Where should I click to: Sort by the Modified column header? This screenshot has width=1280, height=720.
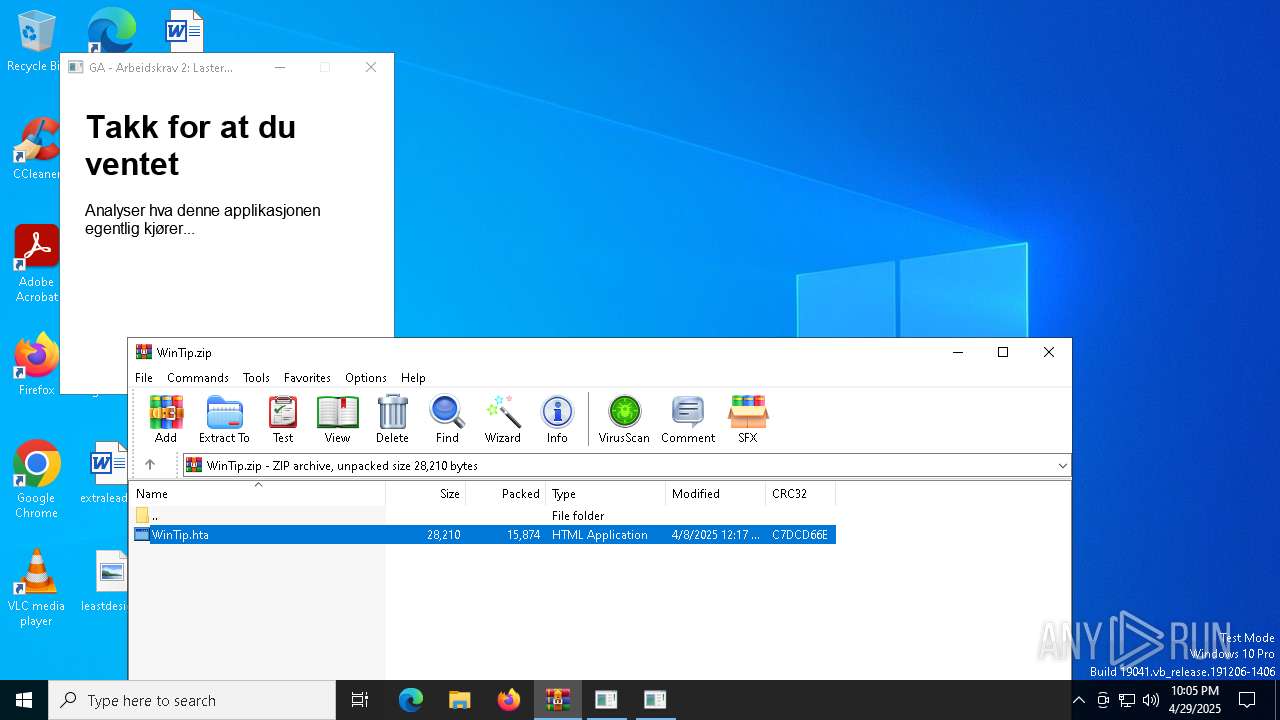[x=716, y=494]
